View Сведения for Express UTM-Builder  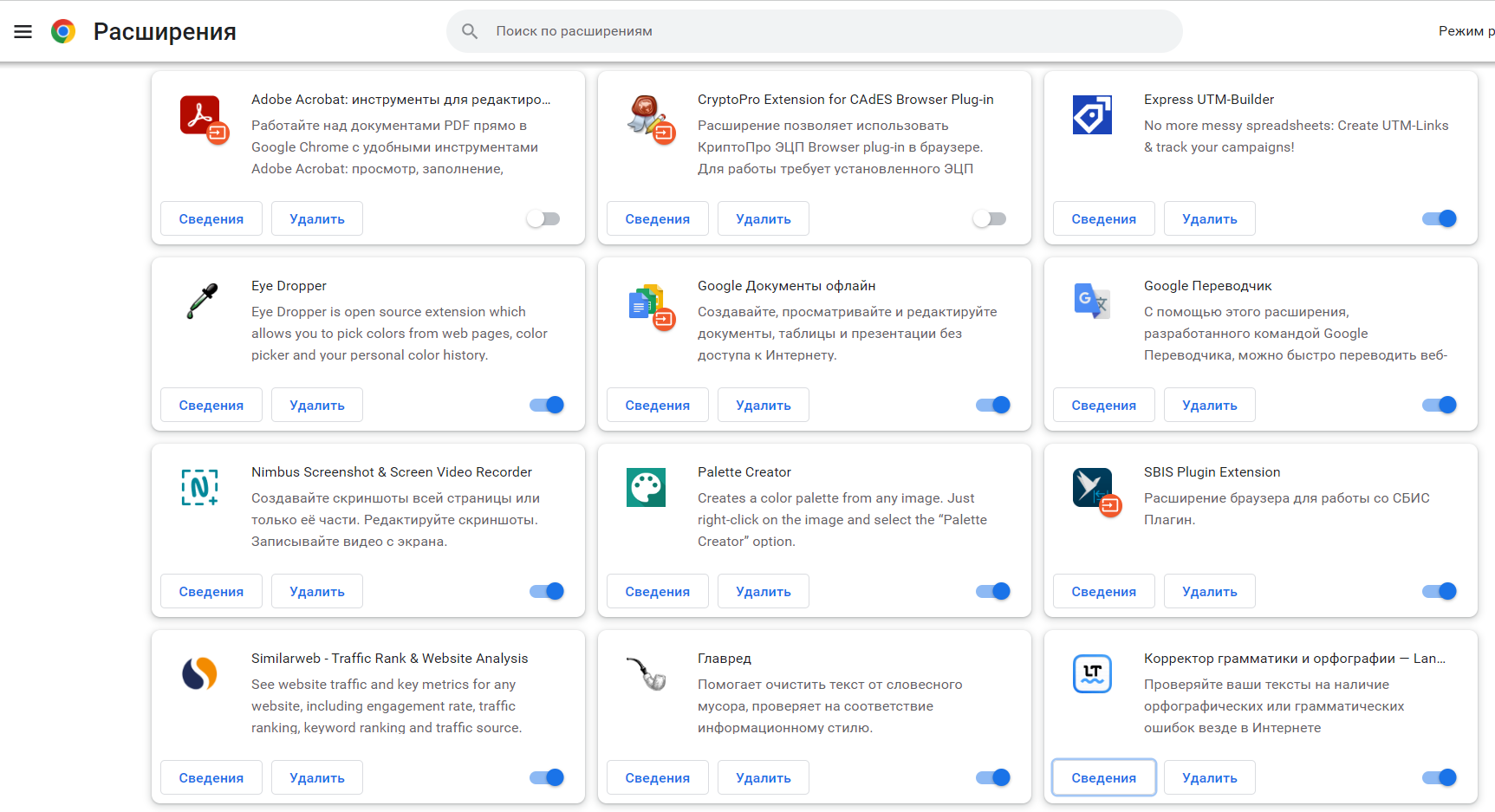point(1104,218)
